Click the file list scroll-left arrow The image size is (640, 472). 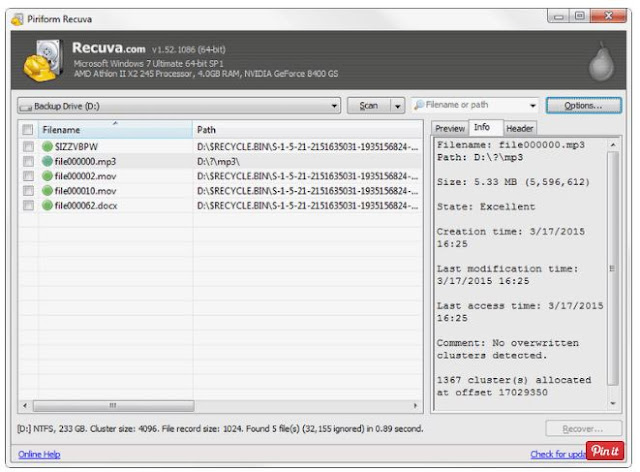click(25, 405)
